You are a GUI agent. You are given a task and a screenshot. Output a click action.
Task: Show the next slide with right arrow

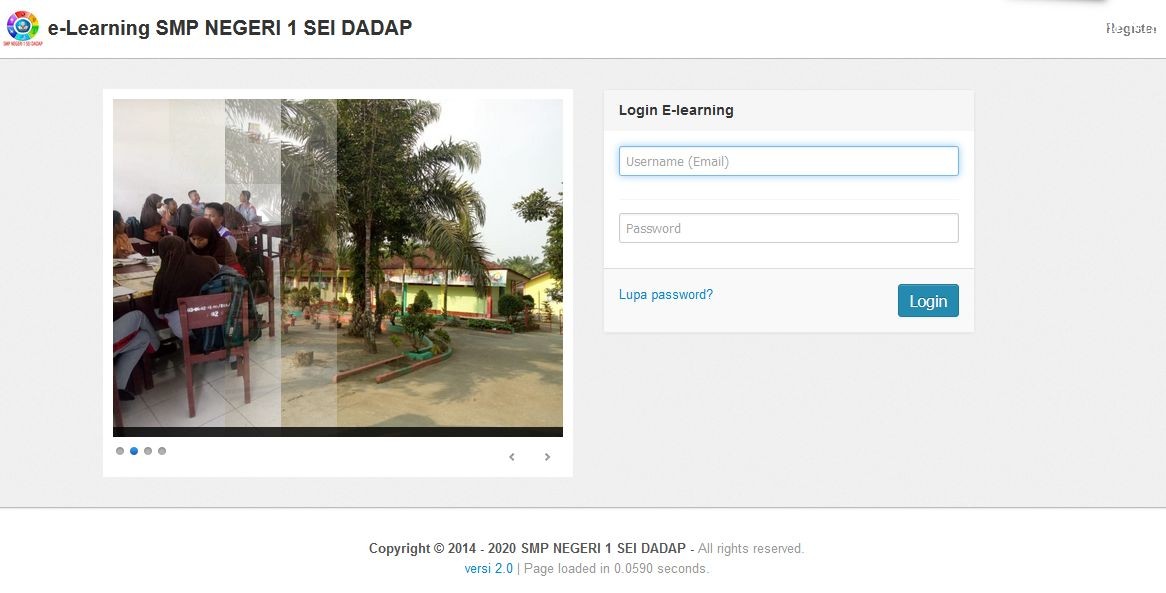(547, 457)
